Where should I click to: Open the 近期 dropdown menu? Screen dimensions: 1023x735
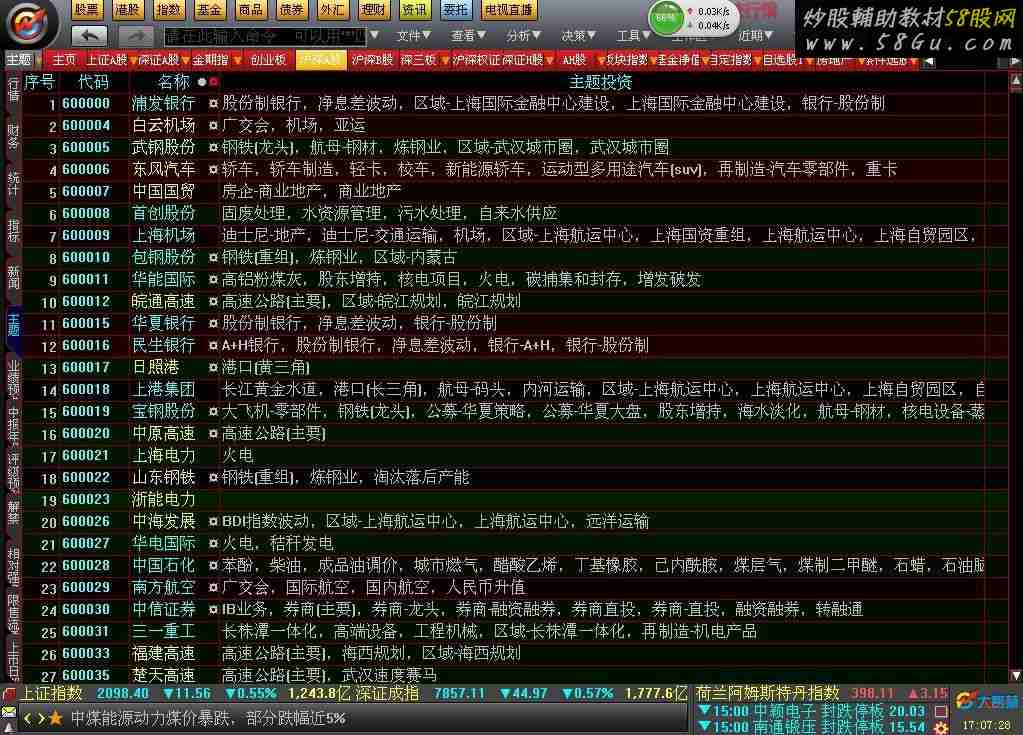click(756, 35)
